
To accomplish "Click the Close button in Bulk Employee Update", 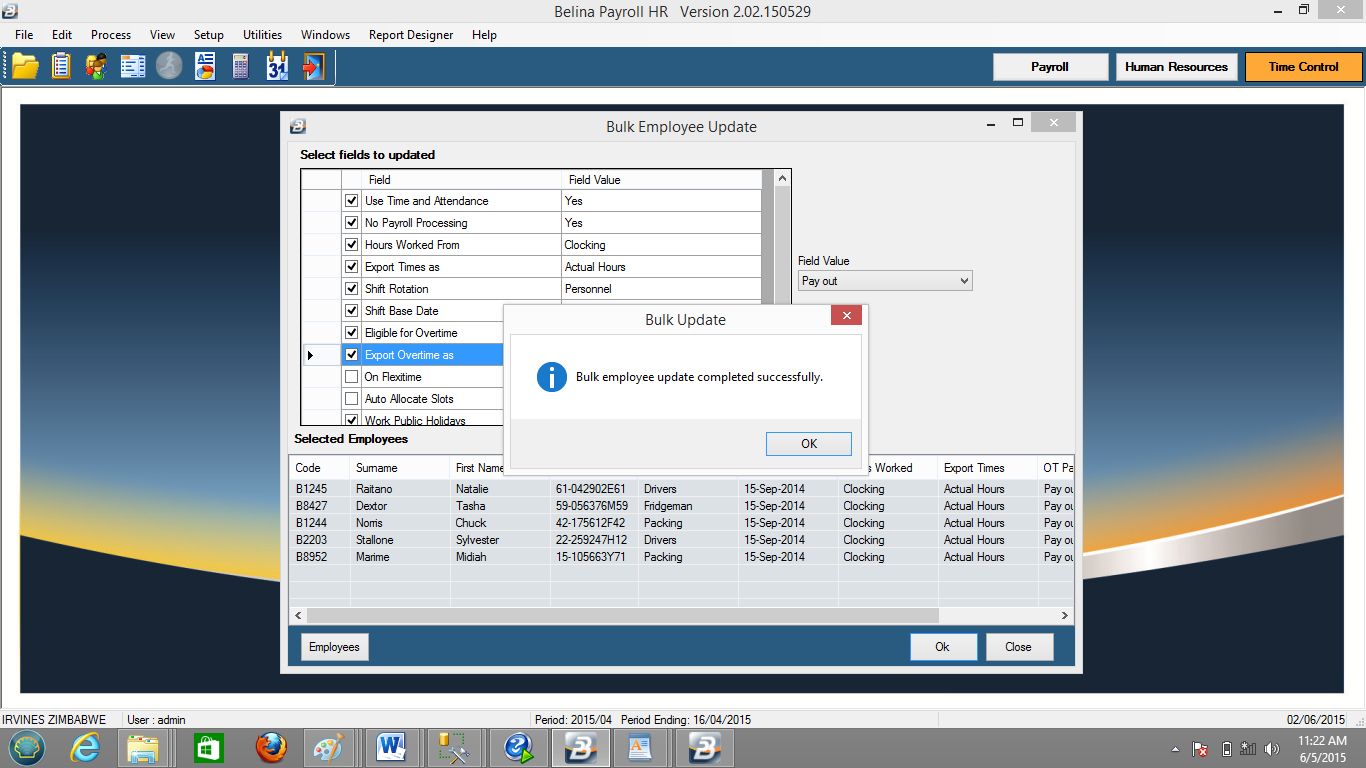I will tap(1019, 647).
